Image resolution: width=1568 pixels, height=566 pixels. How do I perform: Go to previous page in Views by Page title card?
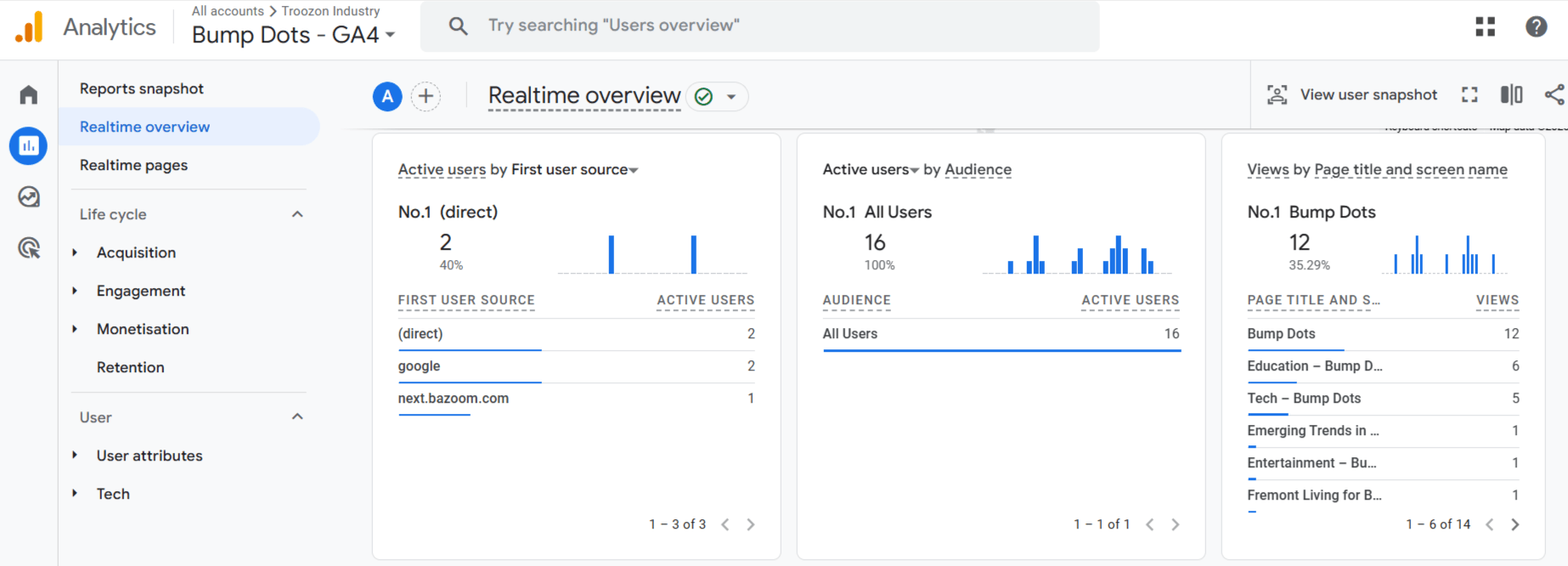[x=1490, y=524]
